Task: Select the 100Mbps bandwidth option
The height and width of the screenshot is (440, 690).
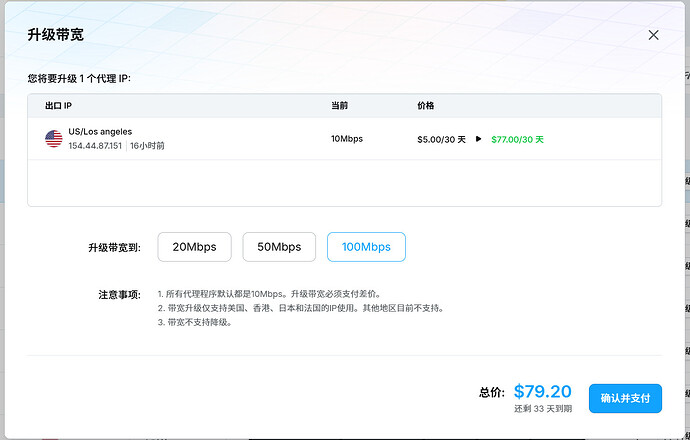Action: [x=366, y=247]
